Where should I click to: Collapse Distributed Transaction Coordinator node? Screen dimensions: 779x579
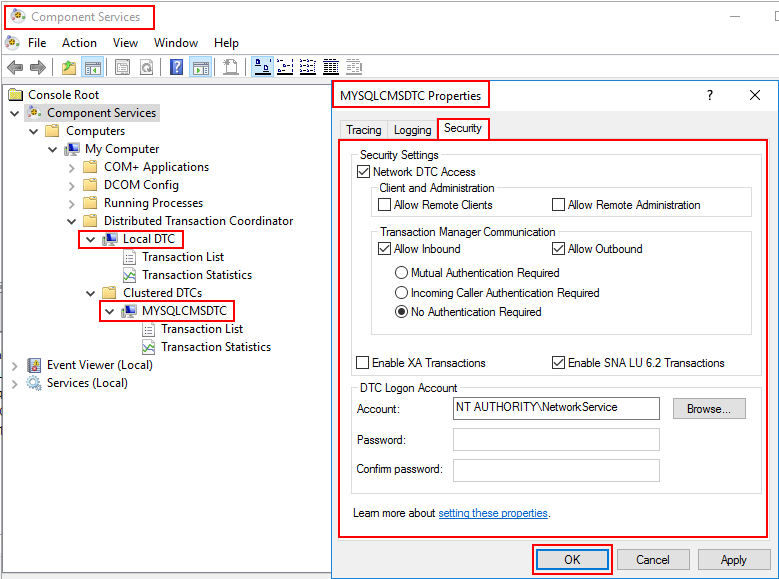click(x=72, y=221)
